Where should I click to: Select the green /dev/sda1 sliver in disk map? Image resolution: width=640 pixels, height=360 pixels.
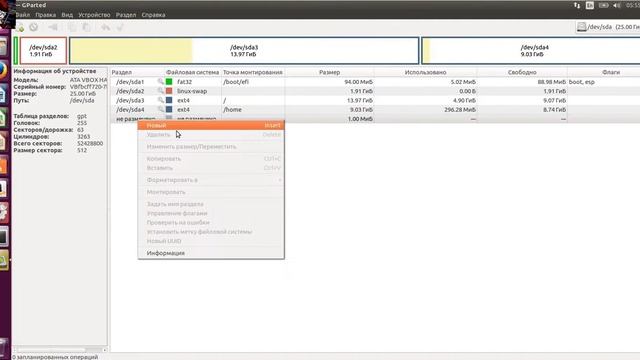click(16, 51)
